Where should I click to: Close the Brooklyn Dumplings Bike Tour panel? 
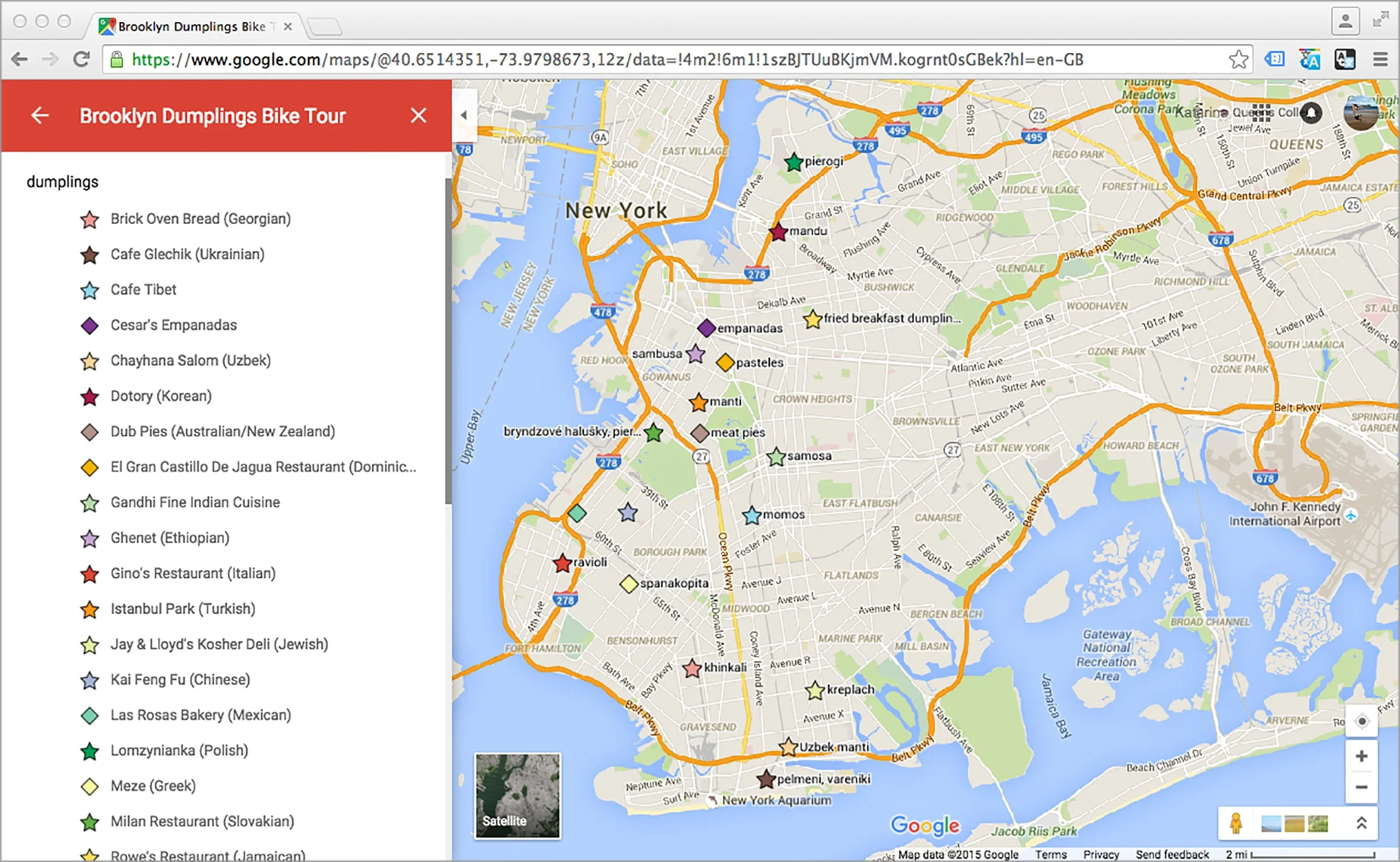(x=418, y=116)
